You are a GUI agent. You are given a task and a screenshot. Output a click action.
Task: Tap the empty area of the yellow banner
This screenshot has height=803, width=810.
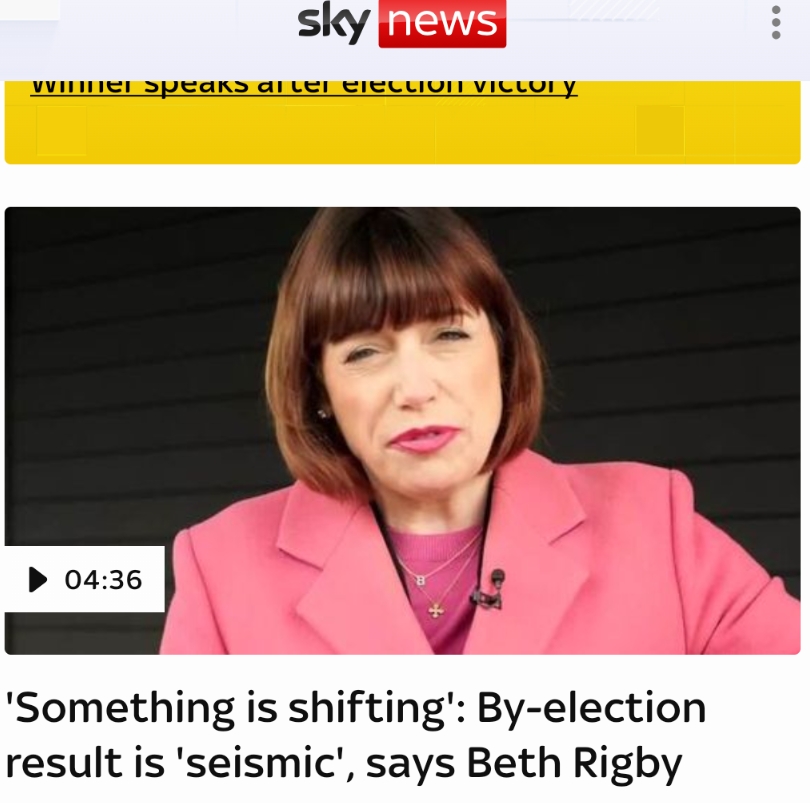coord(402,132)
